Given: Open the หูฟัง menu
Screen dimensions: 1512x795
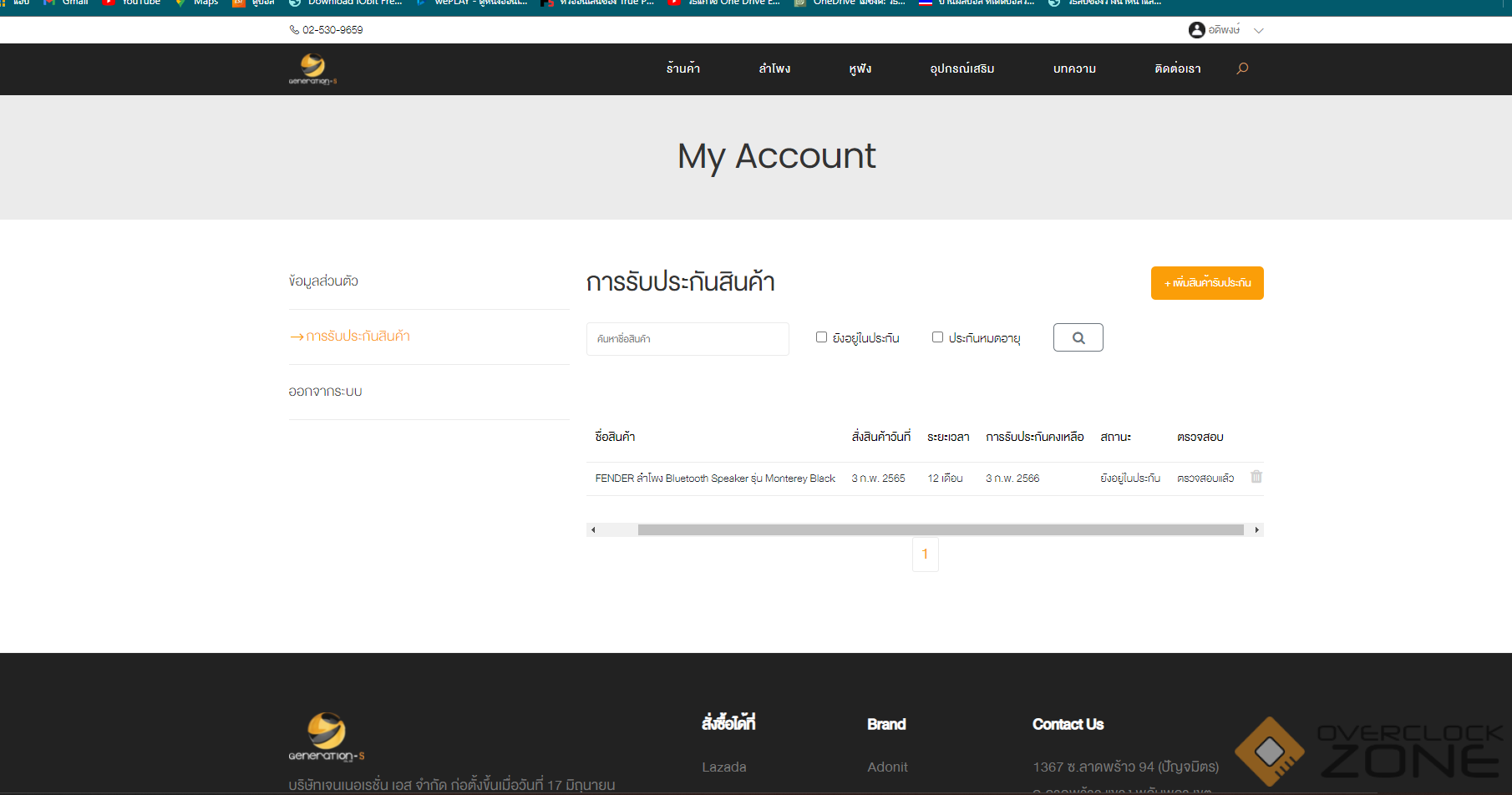Looking at the screenshot, I should coord(860,68).
